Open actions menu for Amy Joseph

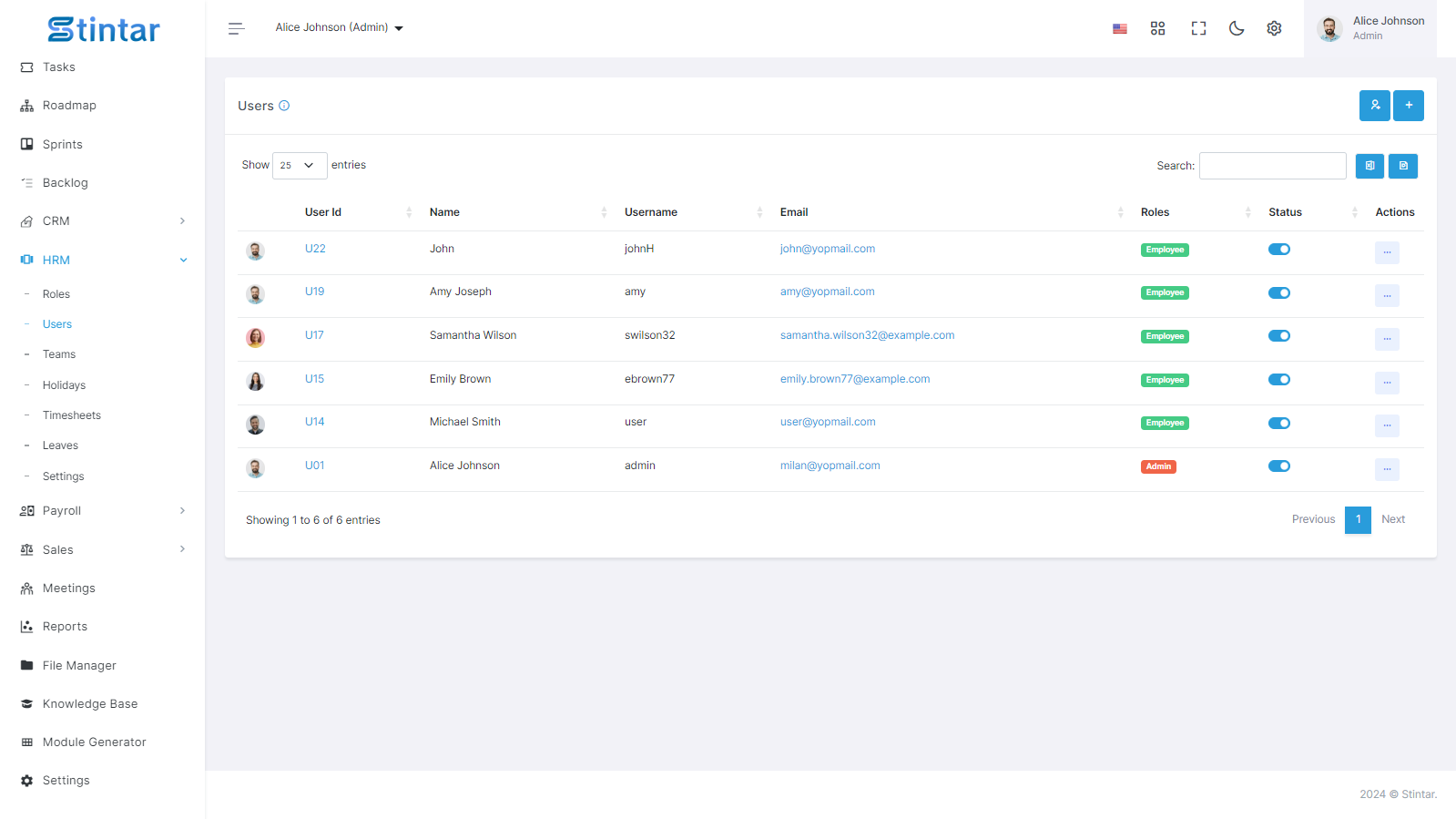[x=1387, y=295]
